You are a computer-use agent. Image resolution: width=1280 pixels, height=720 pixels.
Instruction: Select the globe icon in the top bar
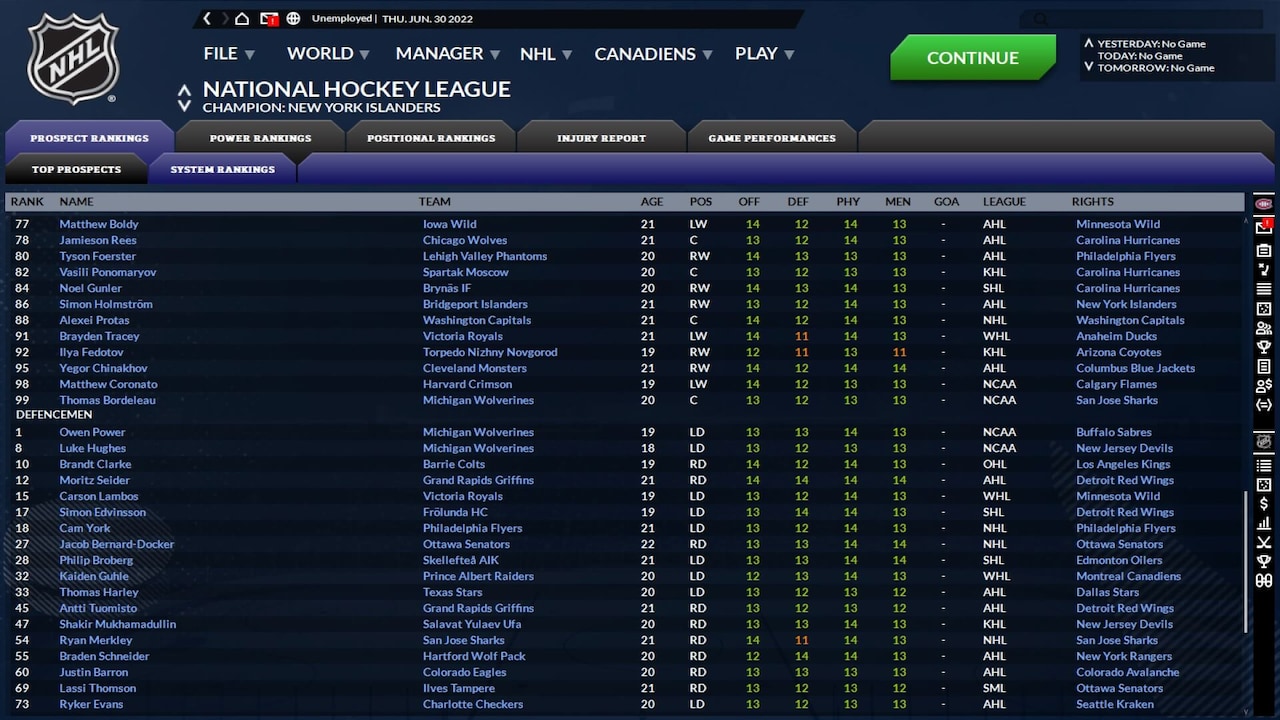[293, 18]
